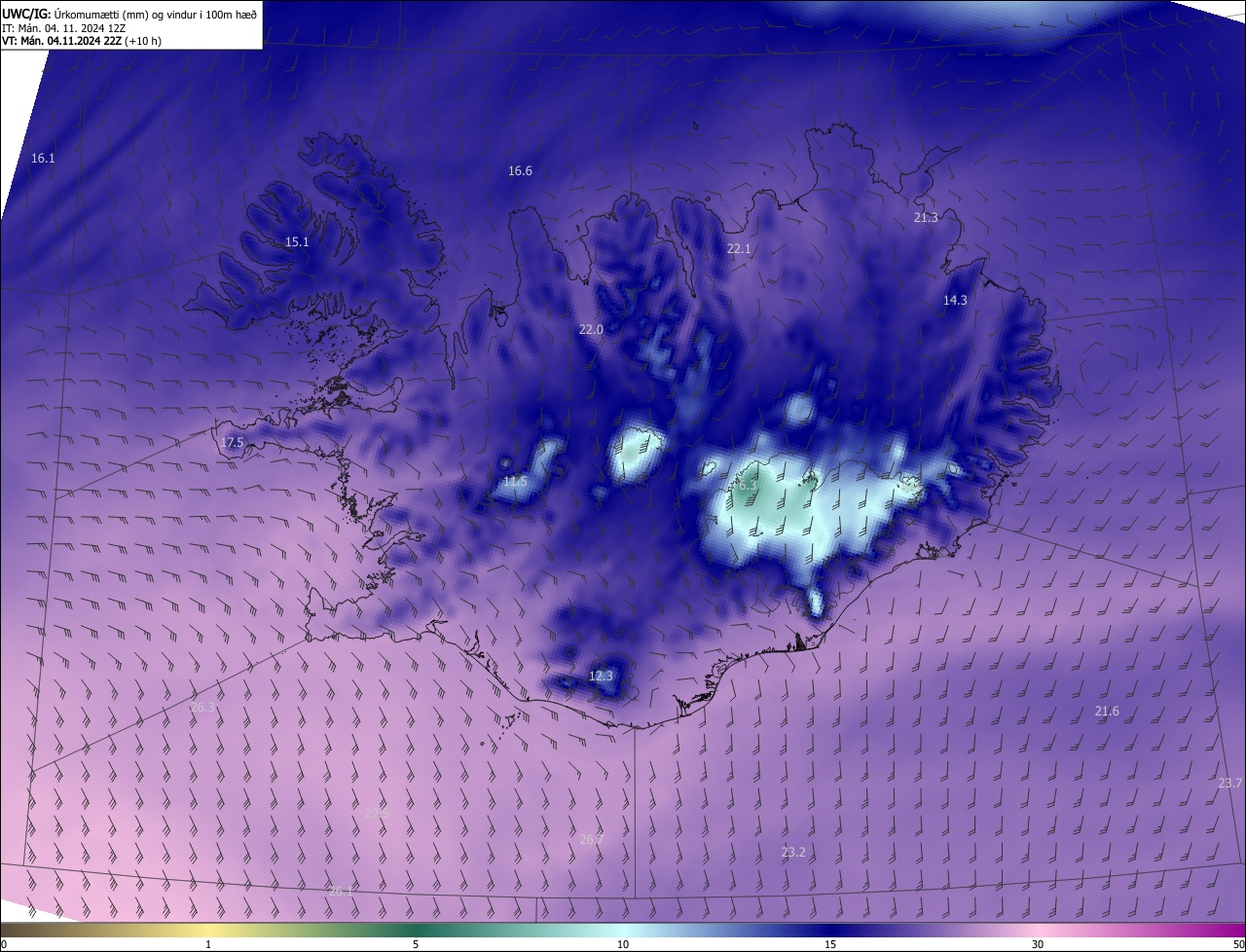Click the 11.5 value over the glacier
The width and height of the screenshot is (1246, 952).
click(515, 482)
